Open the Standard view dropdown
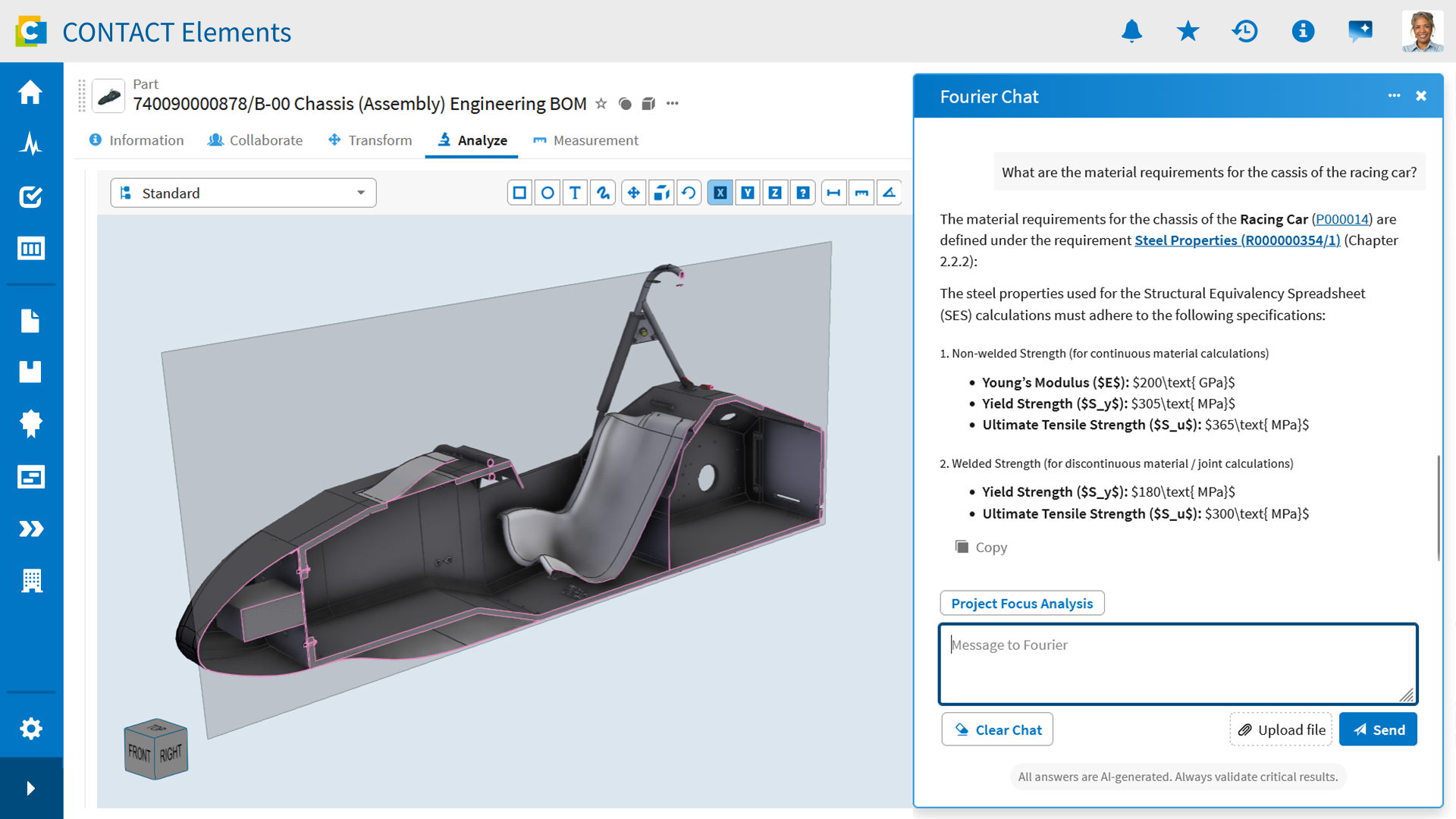This screenshot has width=1456, height=819. click(243, 193)
